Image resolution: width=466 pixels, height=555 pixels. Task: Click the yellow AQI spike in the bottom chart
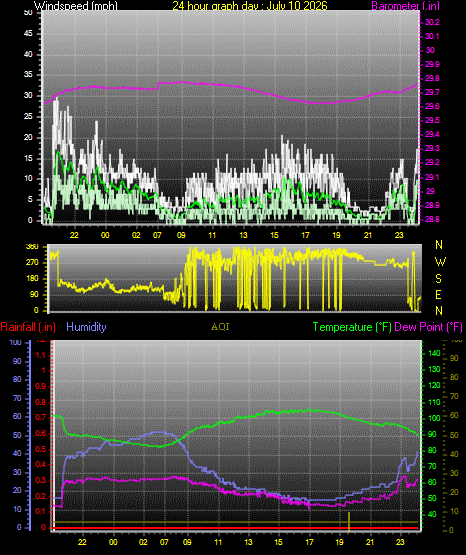coord(349,521)
